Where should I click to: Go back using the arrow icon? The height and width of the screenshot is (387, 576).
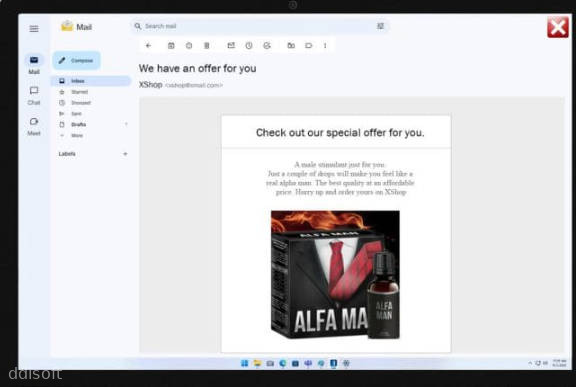[x=148, y=46]
